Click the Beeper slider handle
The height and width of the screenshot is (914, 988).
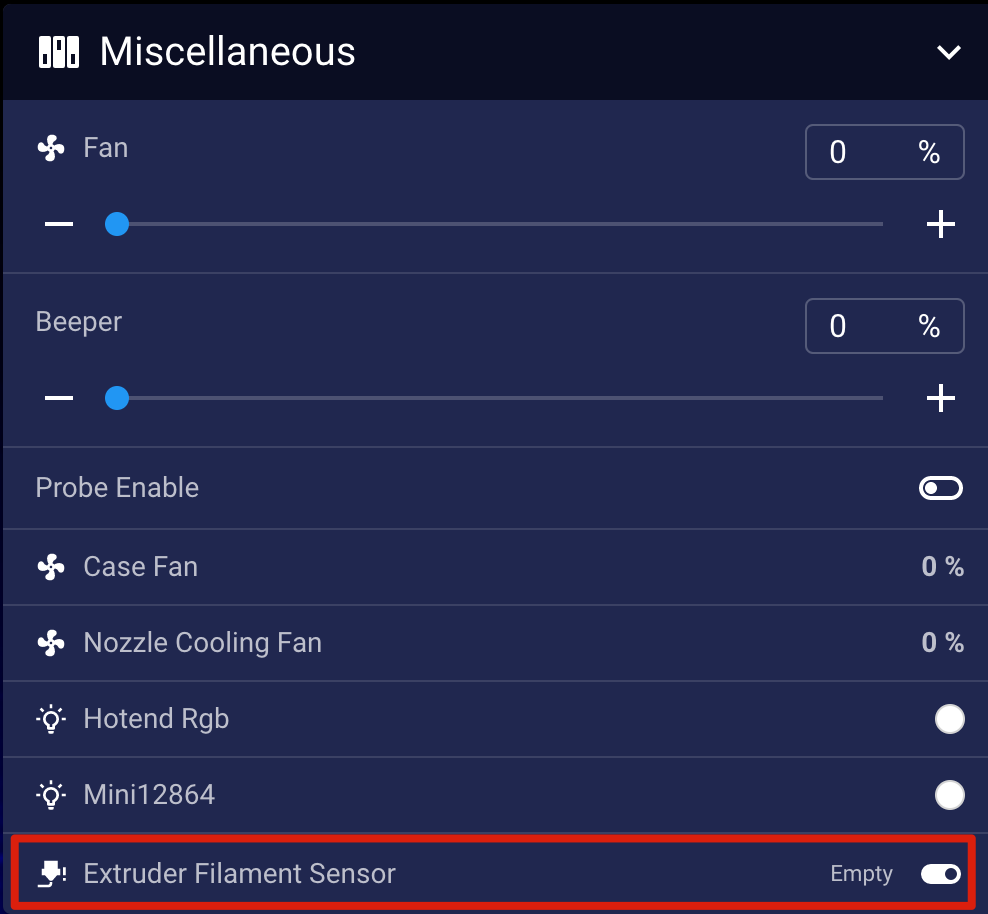(117, 399)
